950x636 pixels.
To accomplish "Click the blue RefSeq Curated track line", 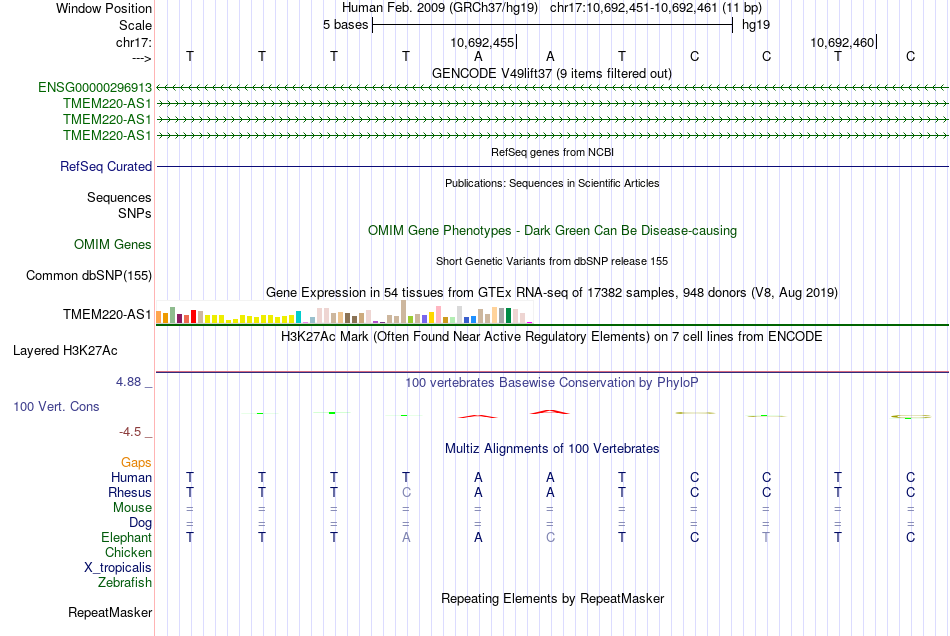I will (553, 167).
